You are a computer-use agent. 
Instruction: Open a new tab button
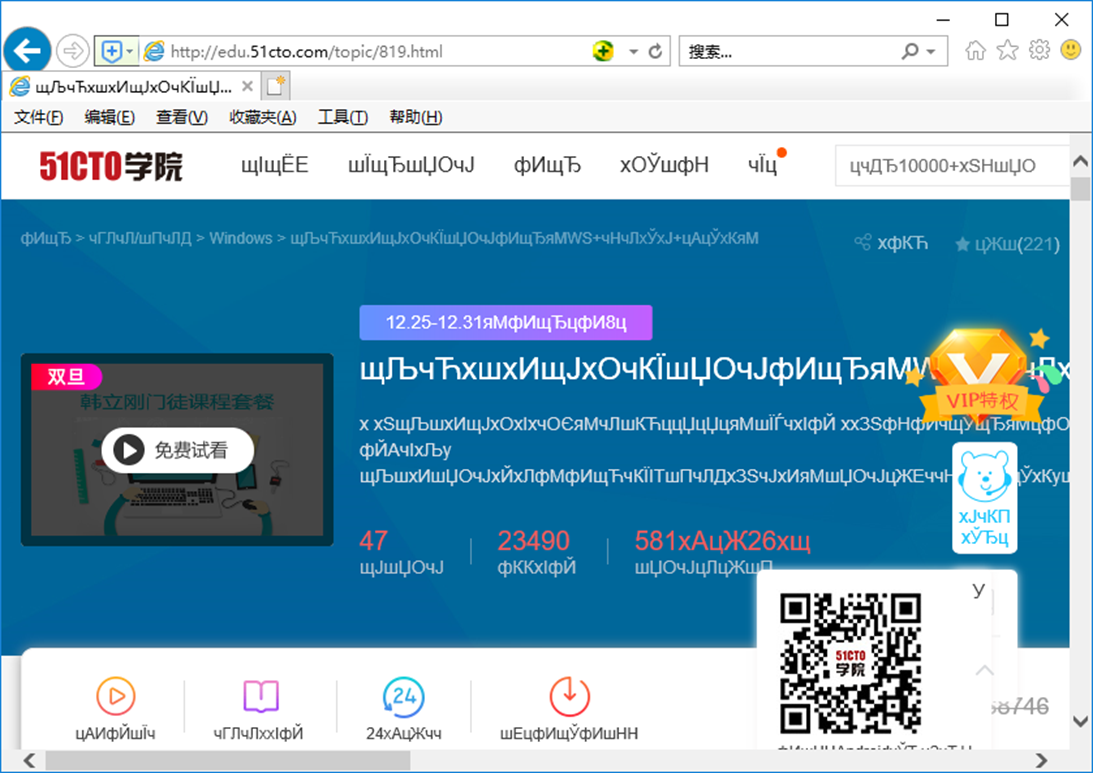coord(275,86)
